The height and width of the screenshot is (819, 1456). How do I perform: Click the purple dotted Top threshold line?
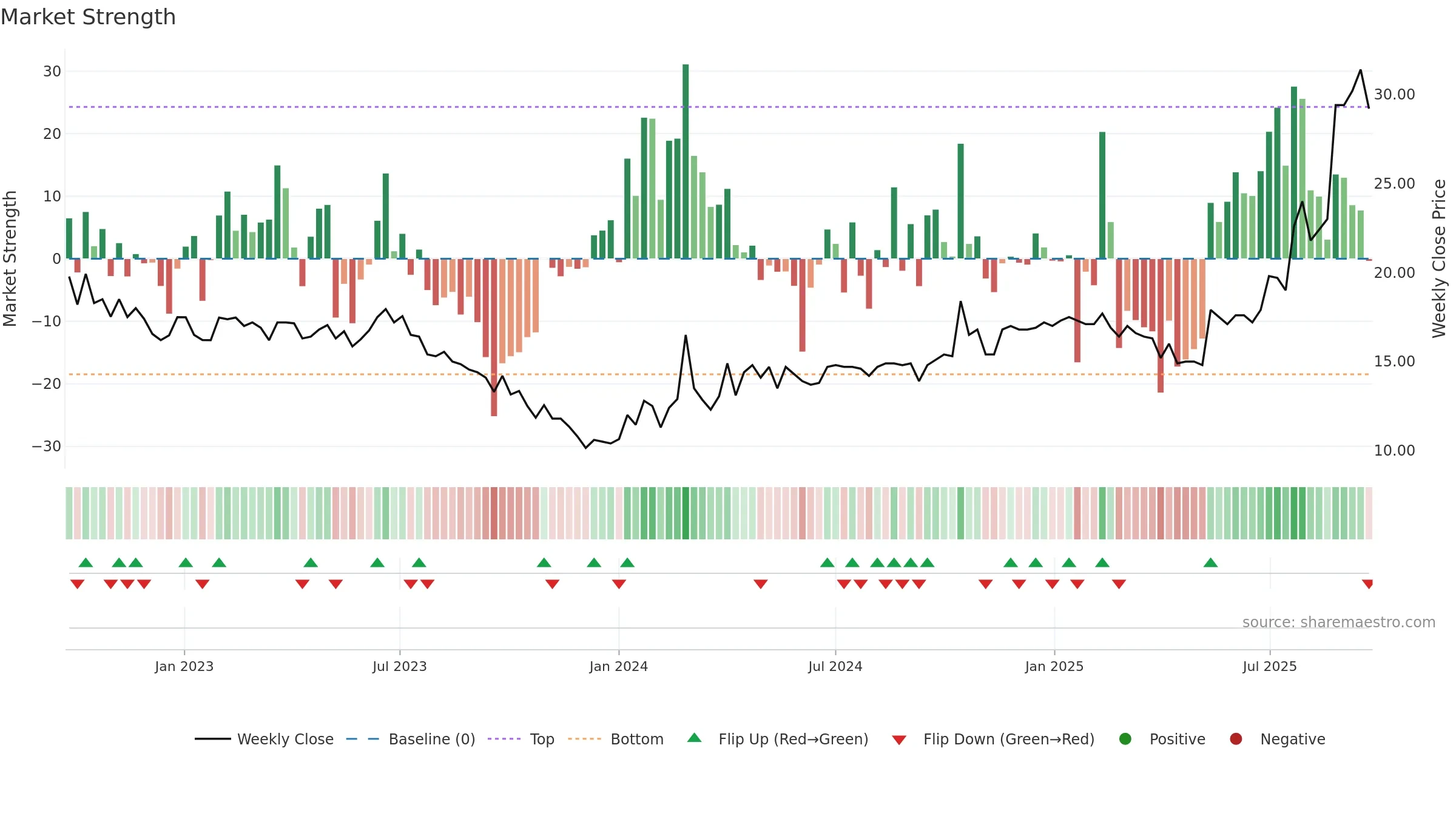click(719, 107)
